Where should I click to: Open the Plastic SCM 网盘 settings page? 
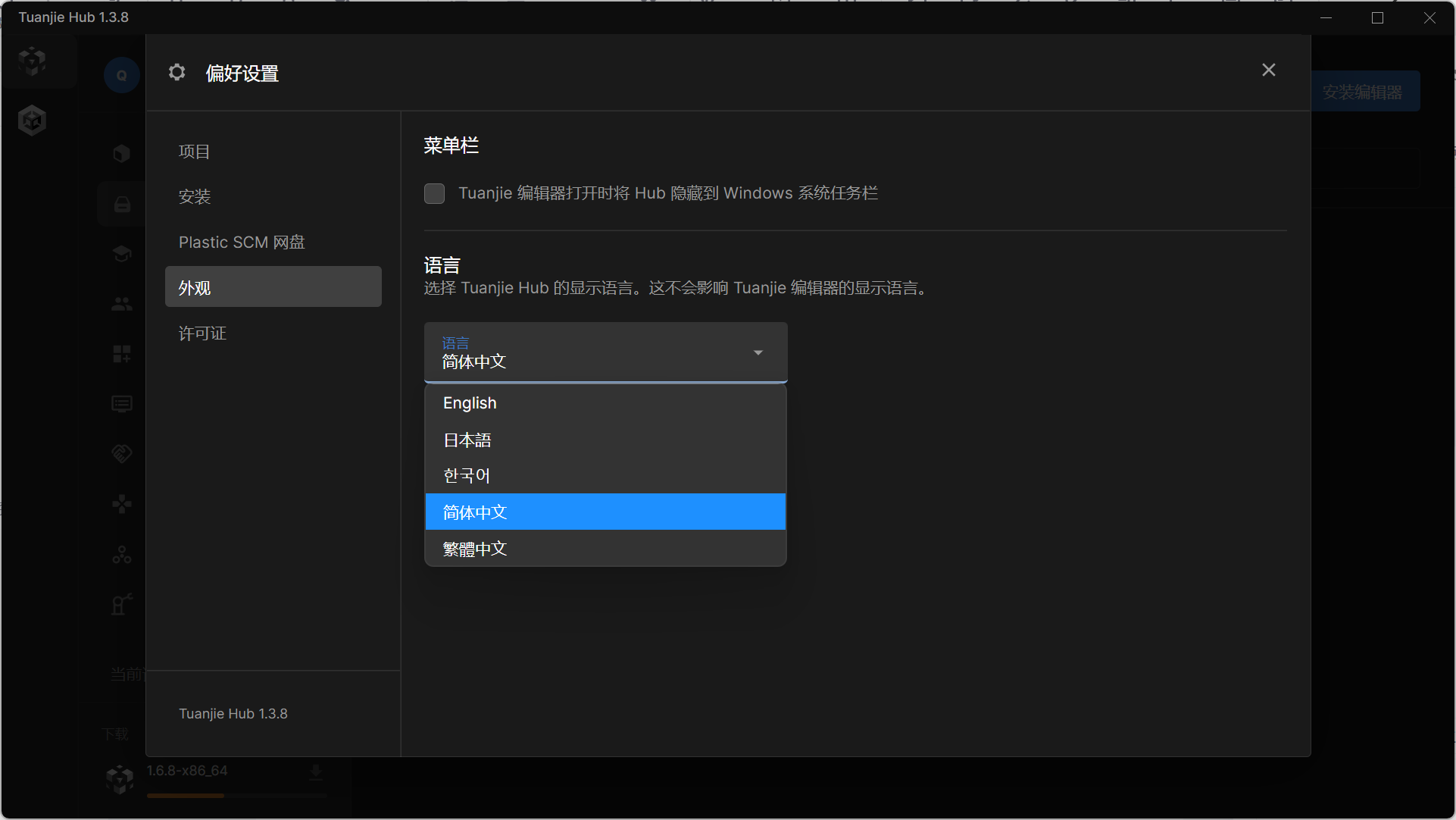pos(241,242)
